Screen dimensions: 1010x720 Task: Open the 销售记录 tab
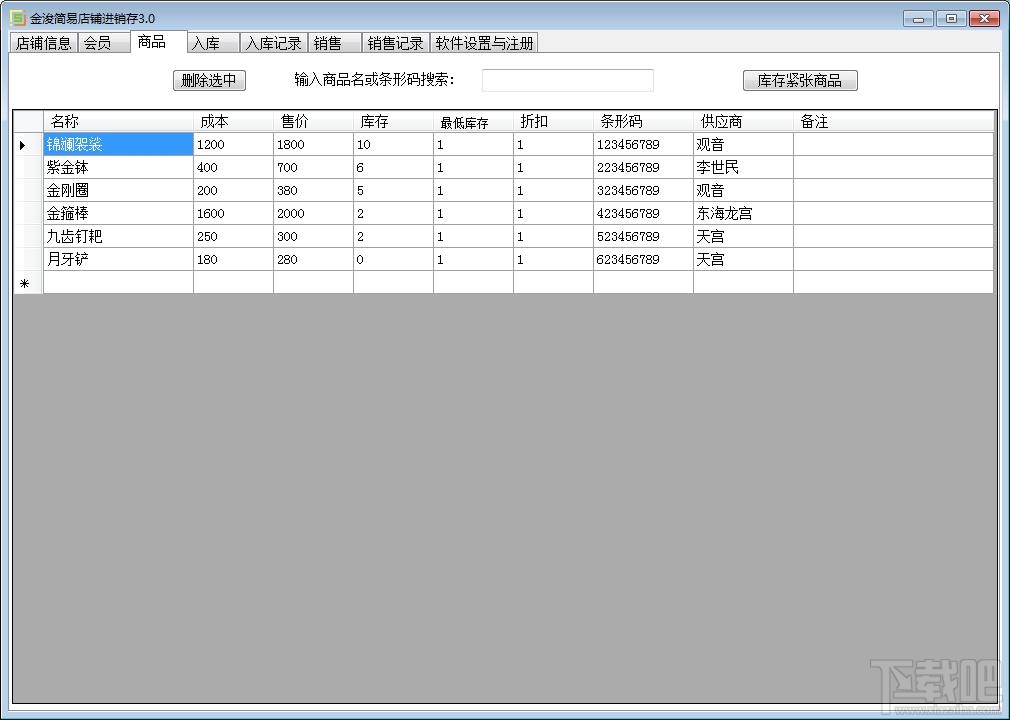pyautogui.click(x=396, y=42)
